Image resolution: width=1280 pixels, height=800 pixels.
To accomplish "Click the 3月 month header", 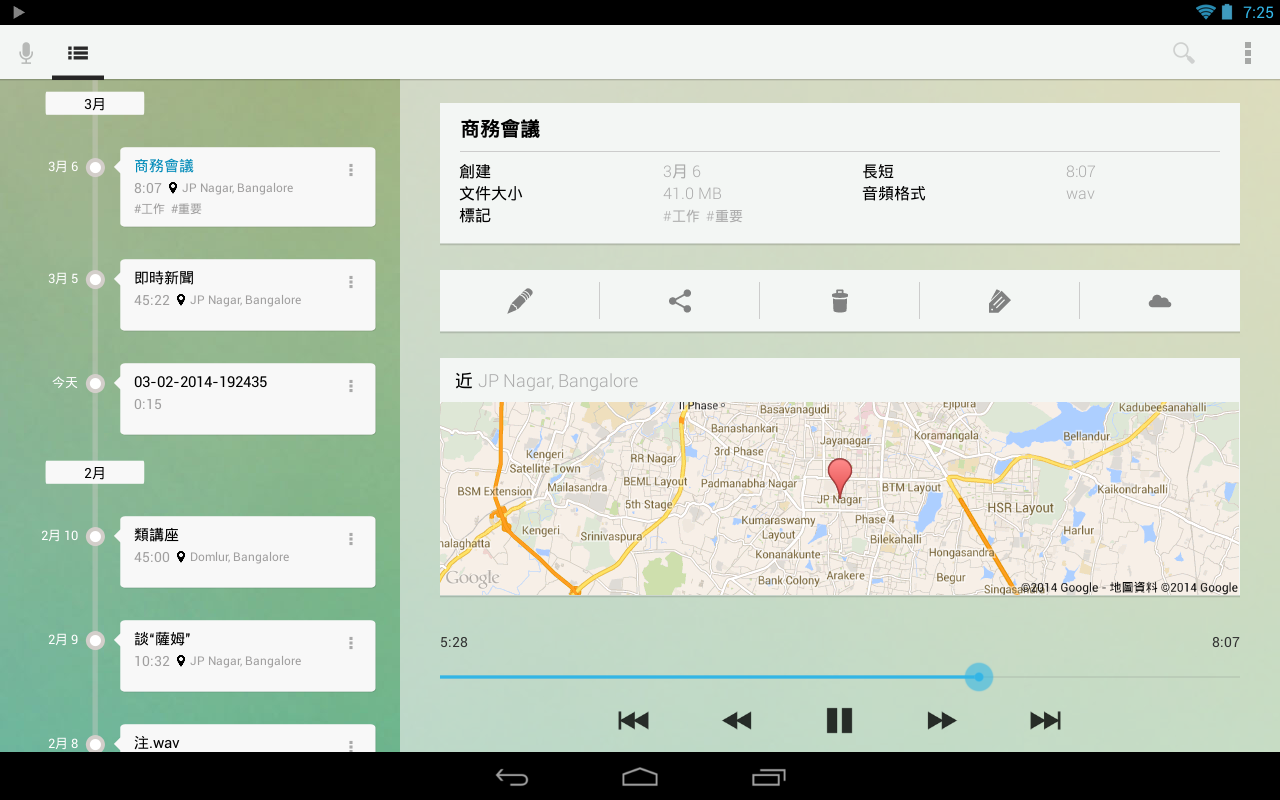I will (x=95, y=104).
